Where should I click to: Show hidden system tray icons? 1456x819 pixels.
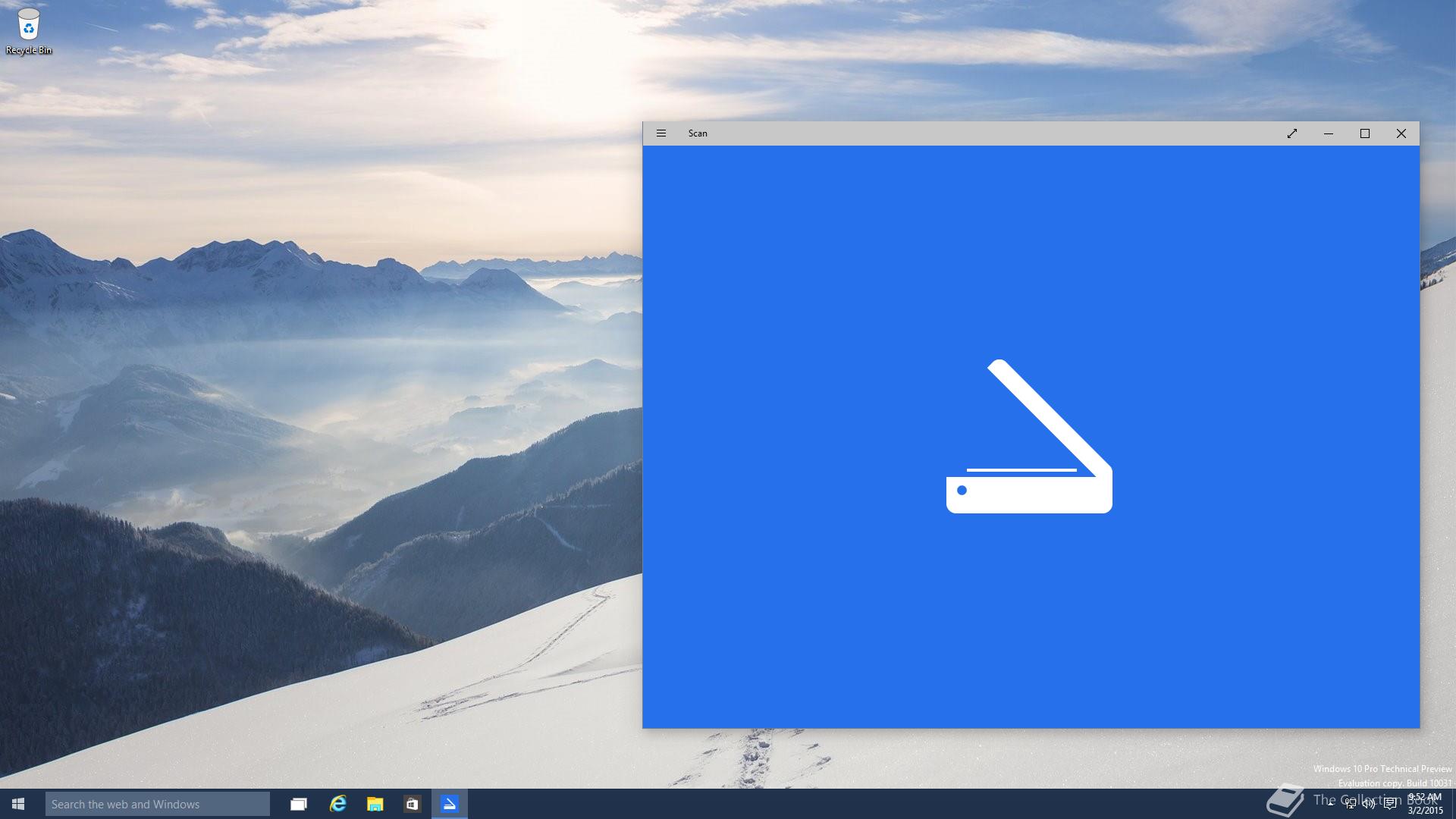(1330, 804)
